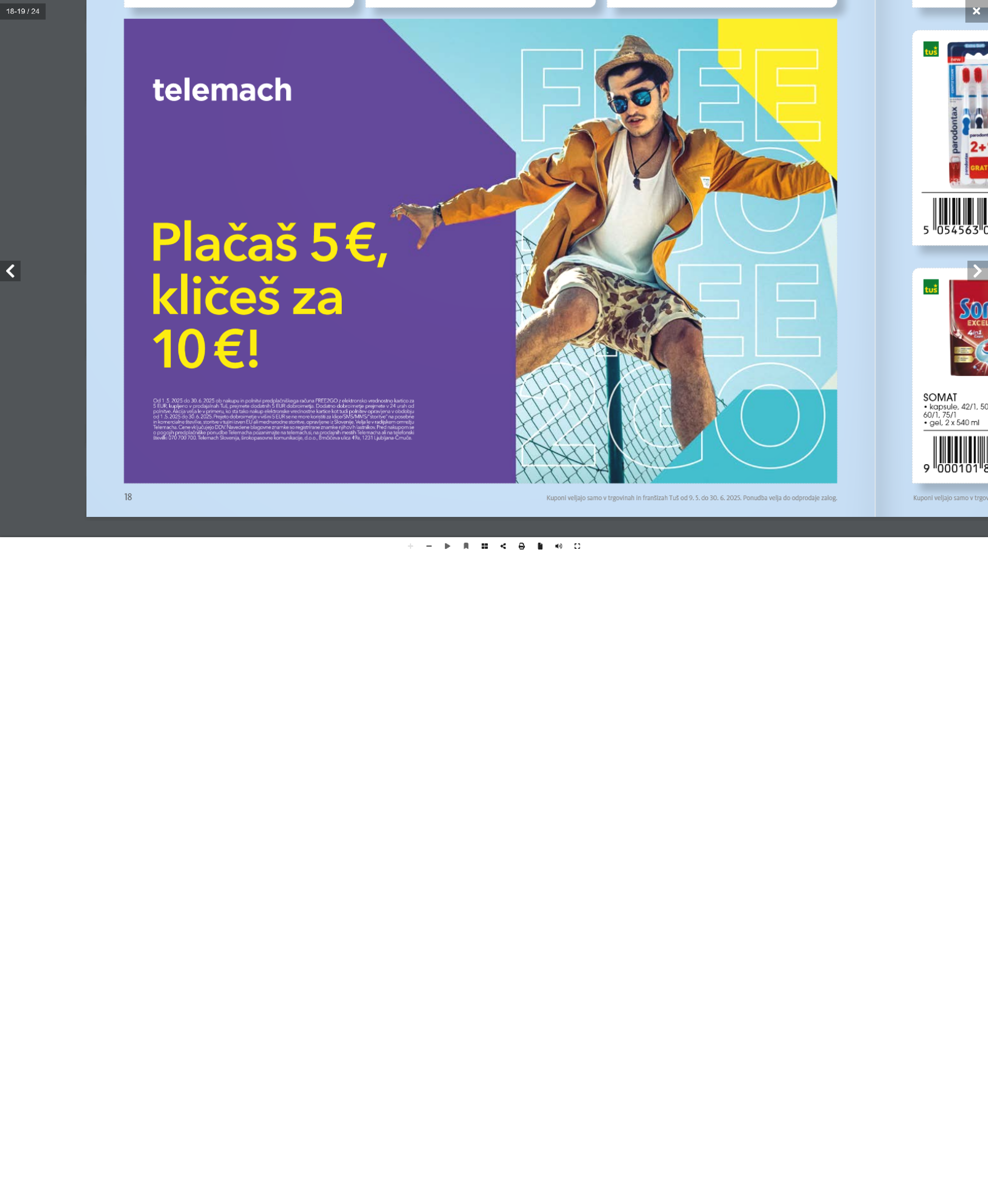Close the flipbook viewer

click(x=976, y=11)
